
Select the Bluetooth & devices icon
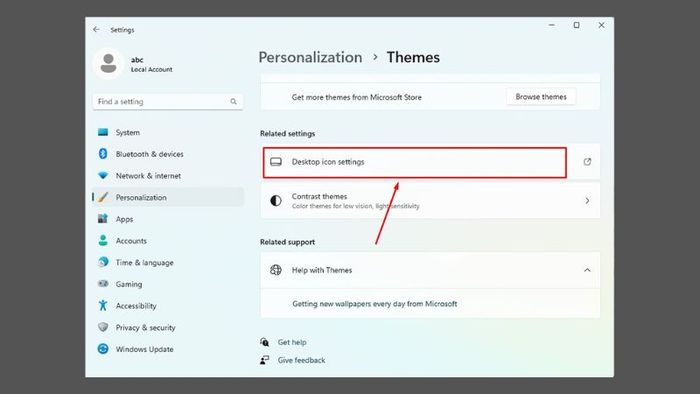coord(103,153)
